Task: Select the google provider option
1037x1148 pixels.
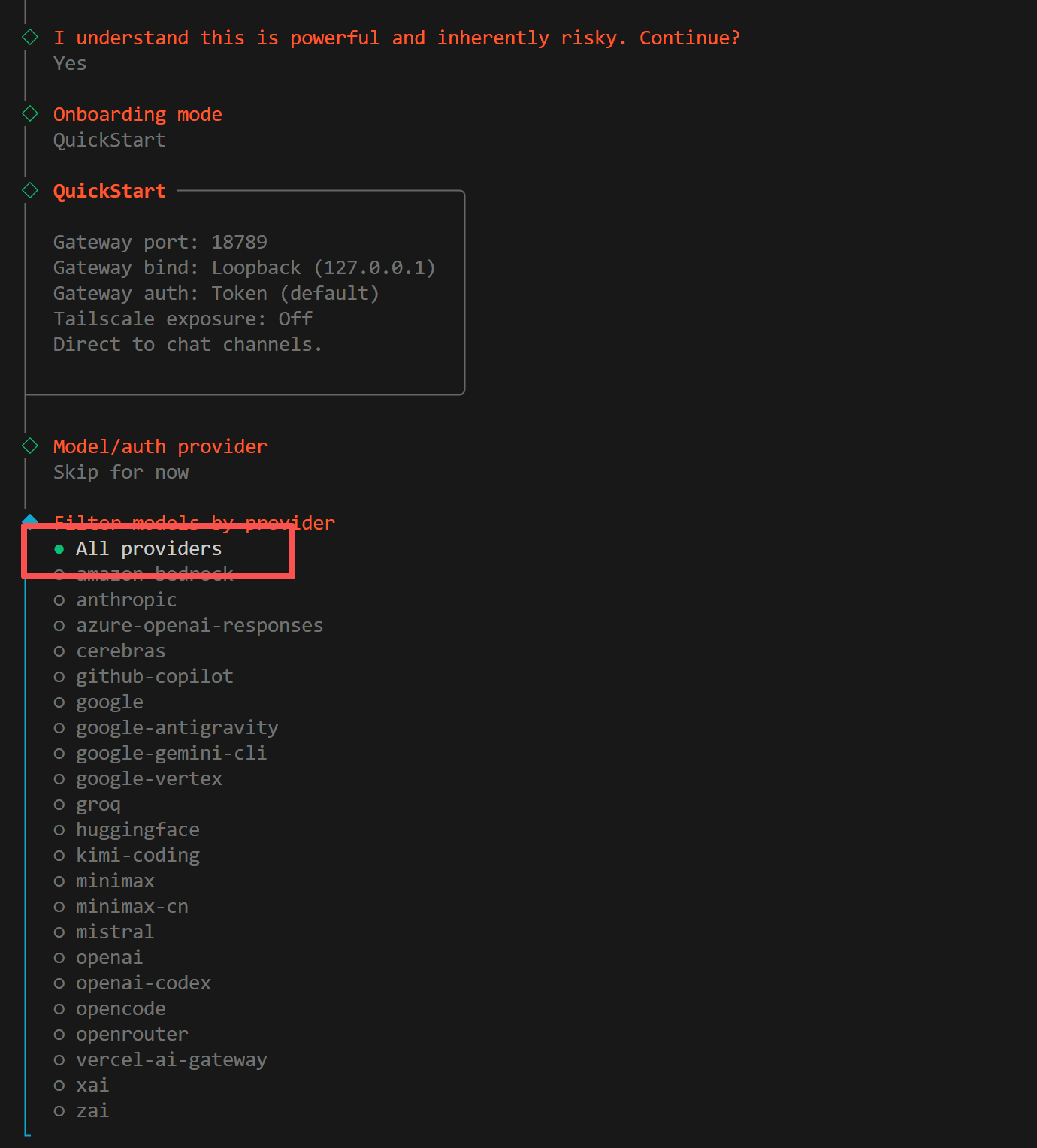Action: 98,702
